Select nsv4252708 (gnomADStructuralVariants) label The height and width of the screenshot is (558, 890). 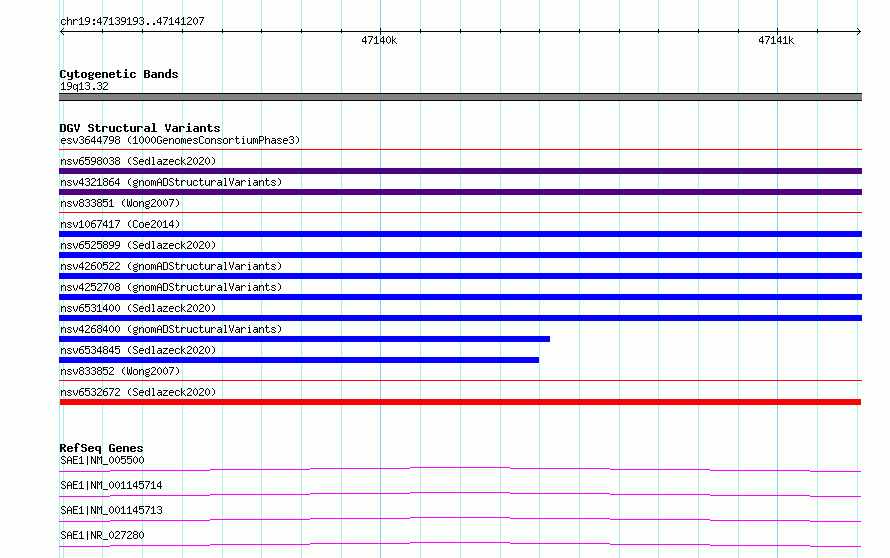click(x=171, y=287)
